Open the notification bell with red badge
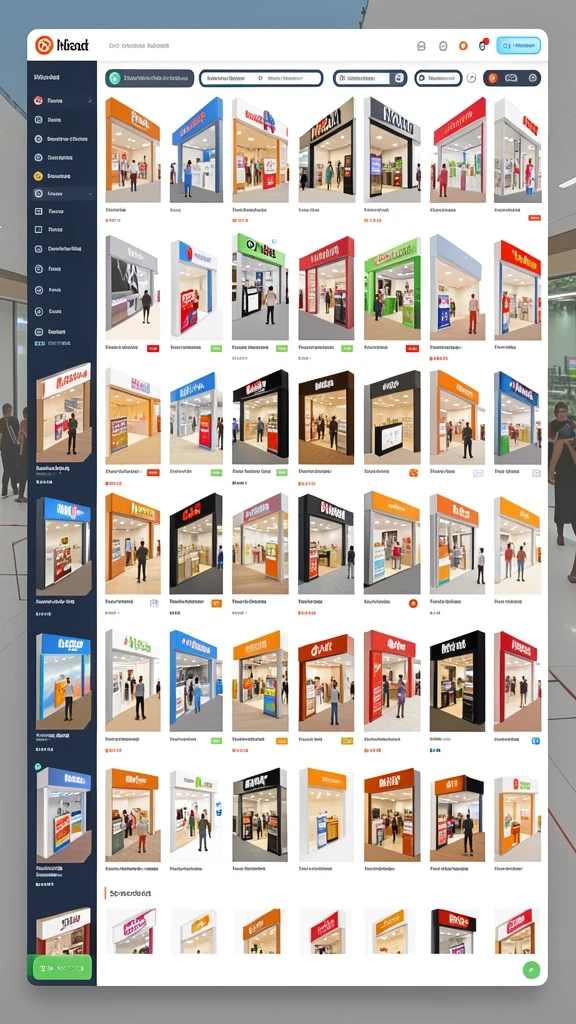This screenshot has width=576, height=1024. pos(483,46)
